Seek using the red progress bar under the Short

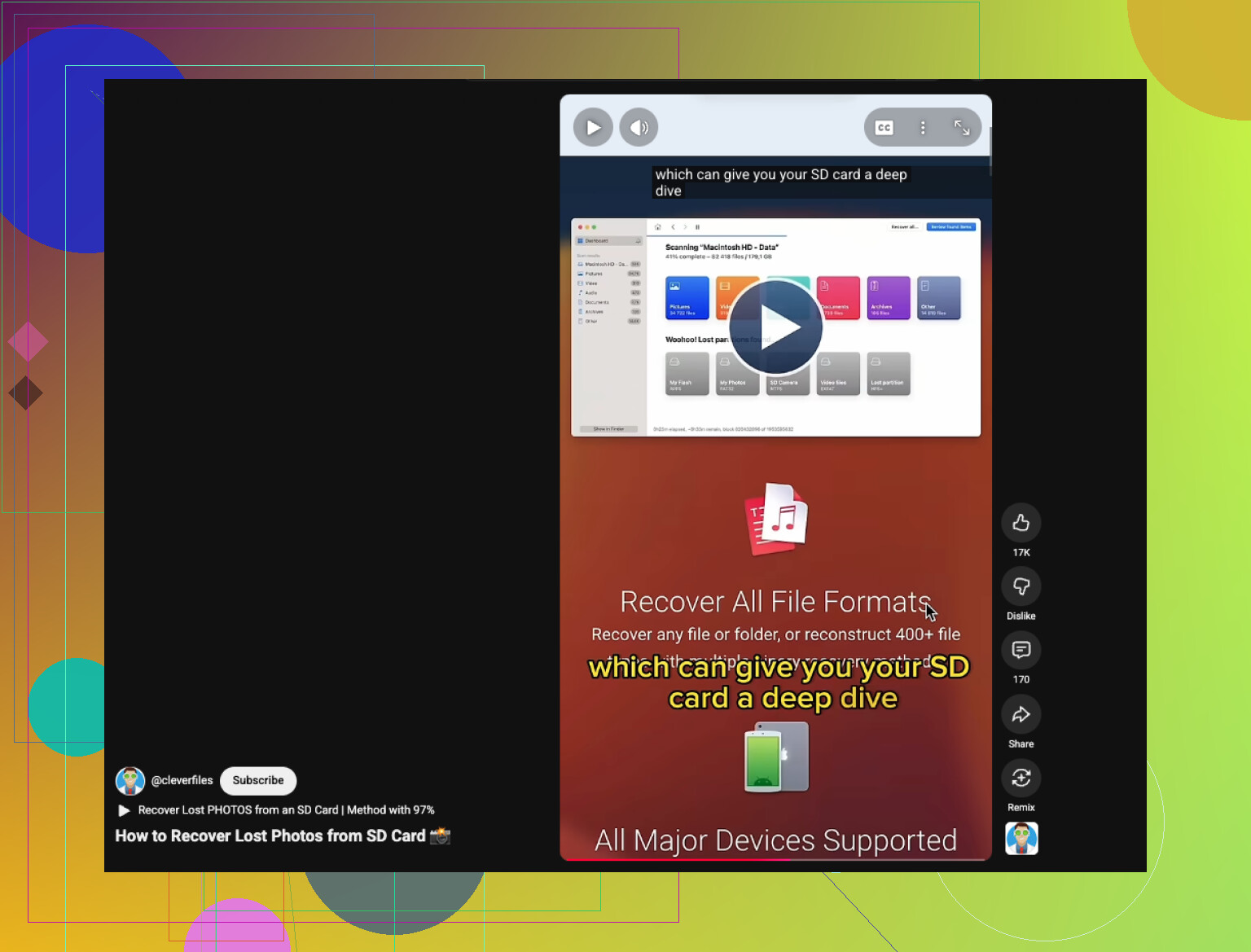776,859
